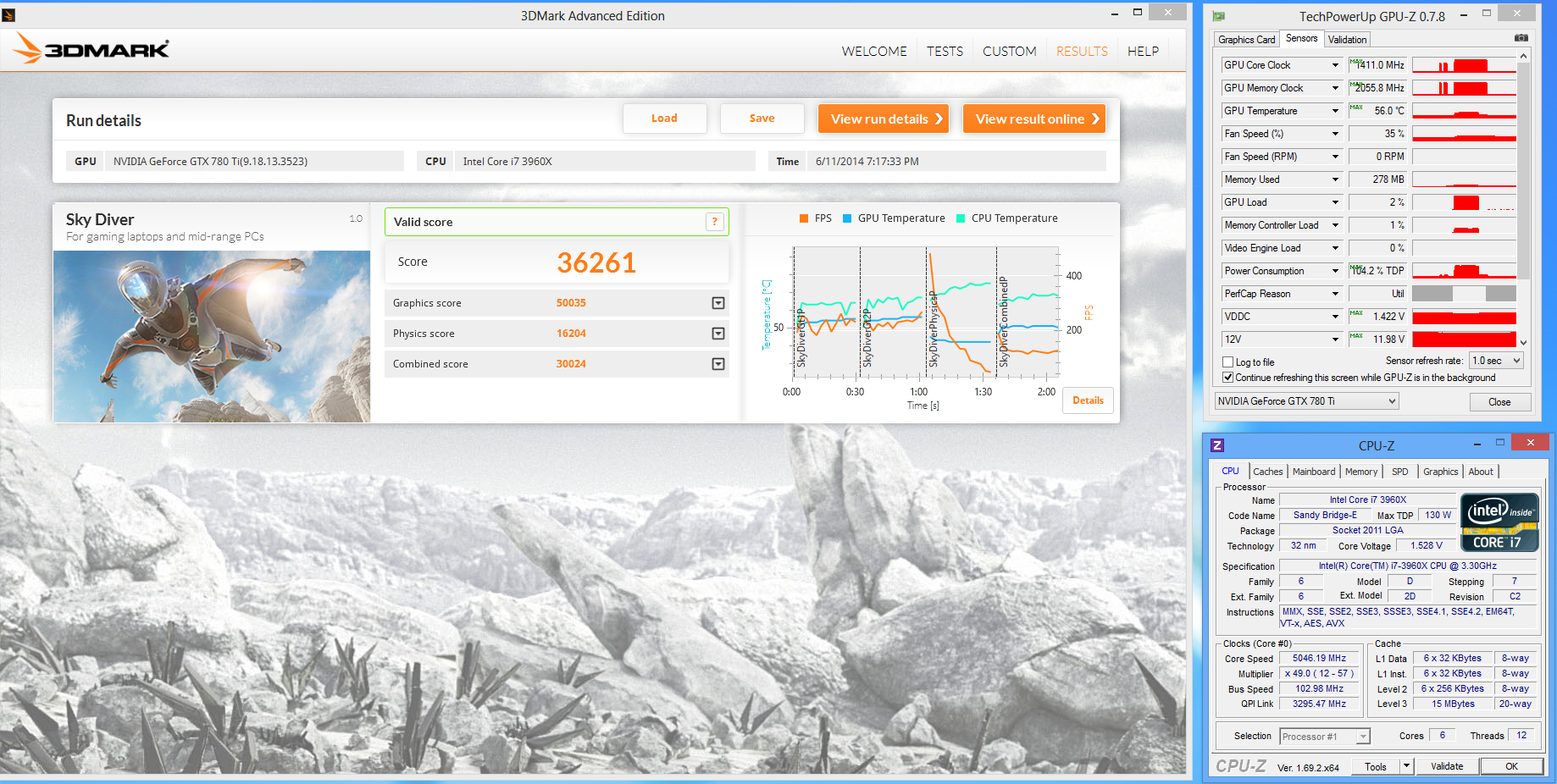Click the Combined score value 30024
Screen dimensions: 1557x784
tap(571, 364)
